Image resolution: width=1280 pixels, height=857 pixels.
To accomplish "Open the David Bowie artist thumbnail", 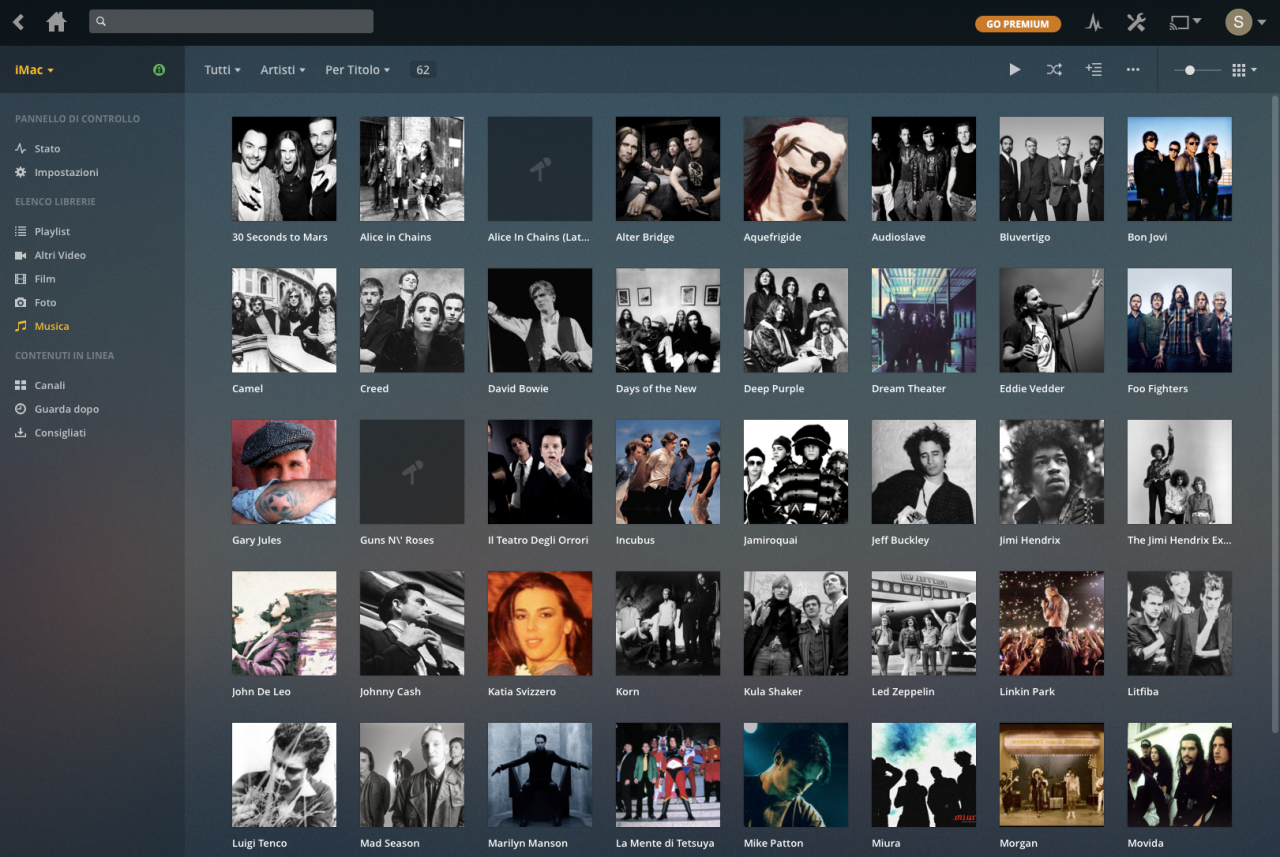I will pyautogui.click(x=540, y=320).
